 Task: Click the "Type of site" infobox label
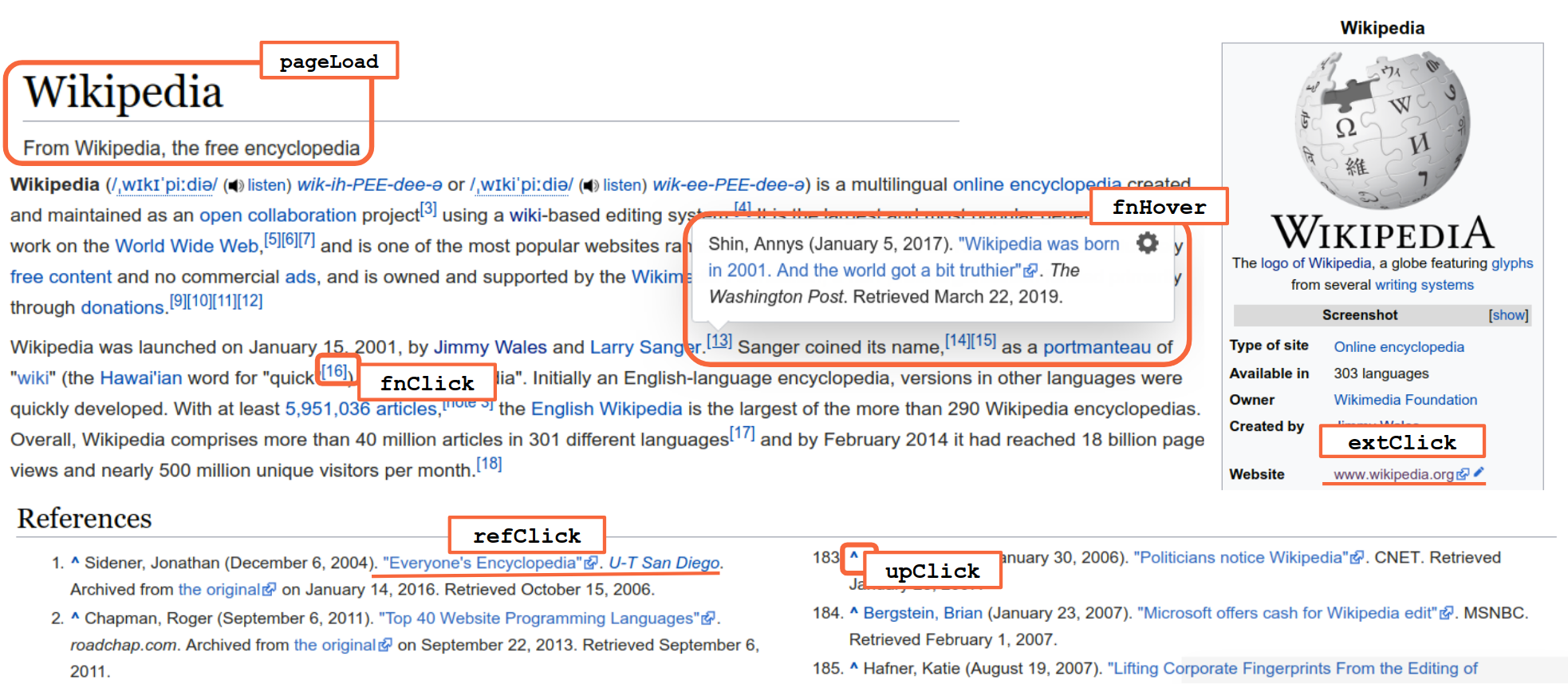click(1269, 346)
